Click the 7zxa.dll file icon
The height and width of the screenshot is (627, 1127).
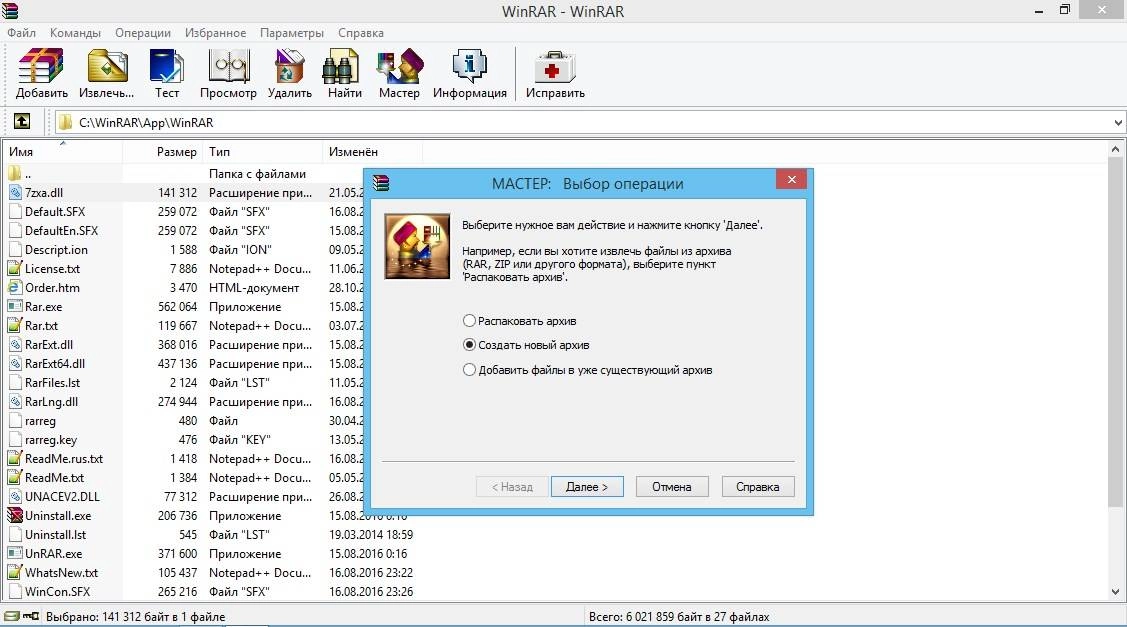coord(15,193)
